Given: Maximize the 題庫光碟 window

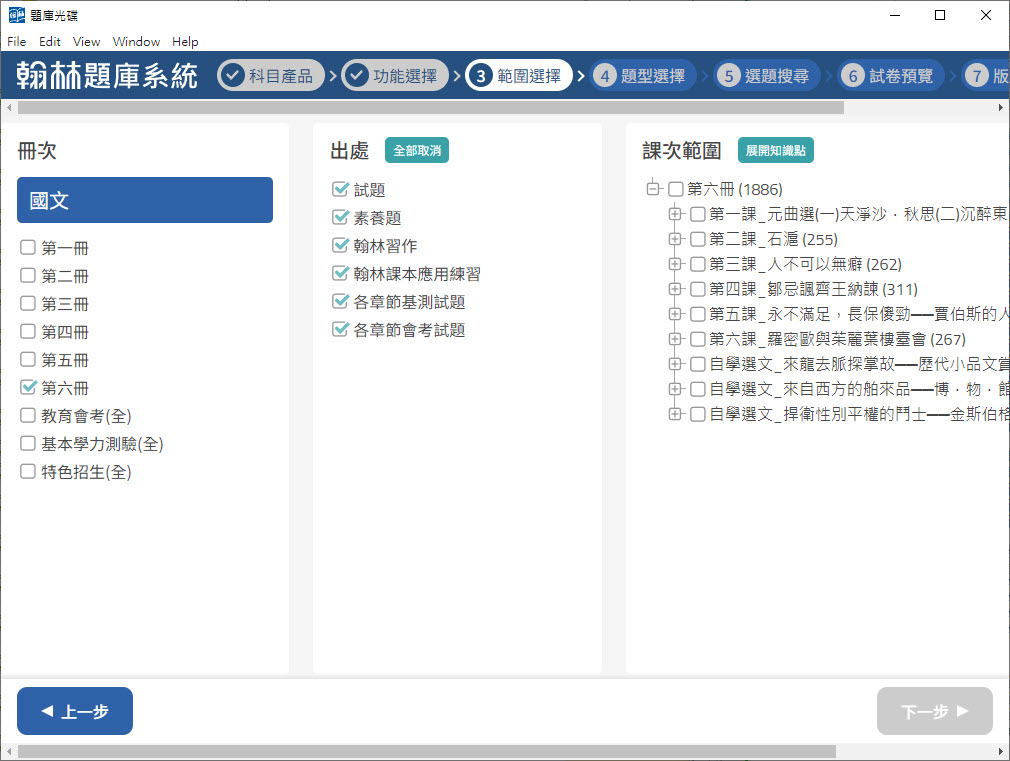Looking at the screenshot, I should tap(940, 15).
